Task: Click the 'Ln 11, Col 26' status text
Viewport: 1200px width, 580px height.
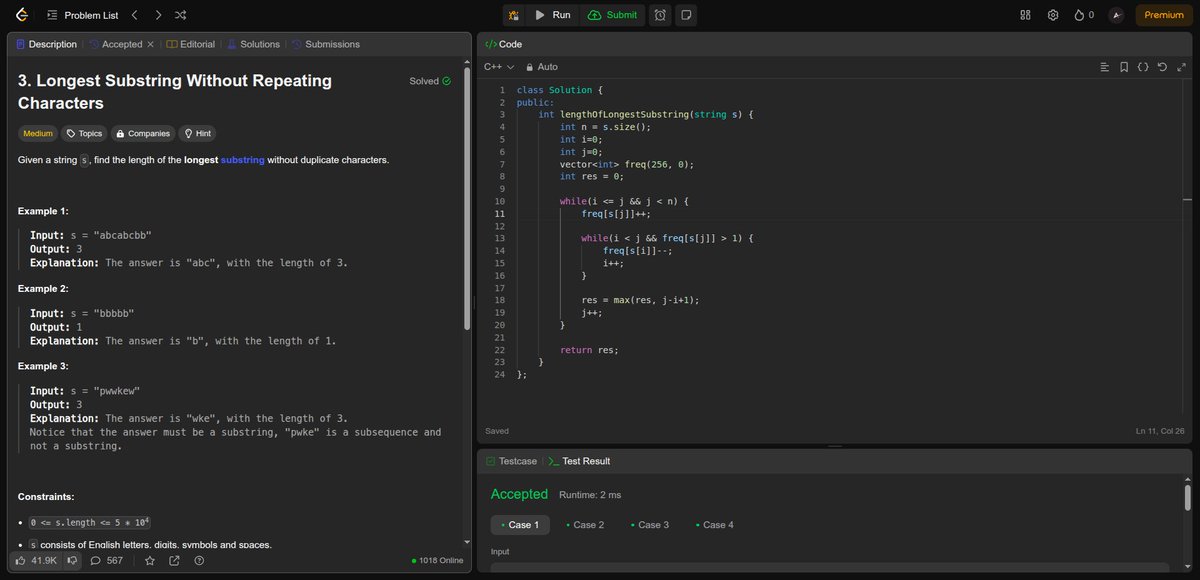Action: 1162,431
